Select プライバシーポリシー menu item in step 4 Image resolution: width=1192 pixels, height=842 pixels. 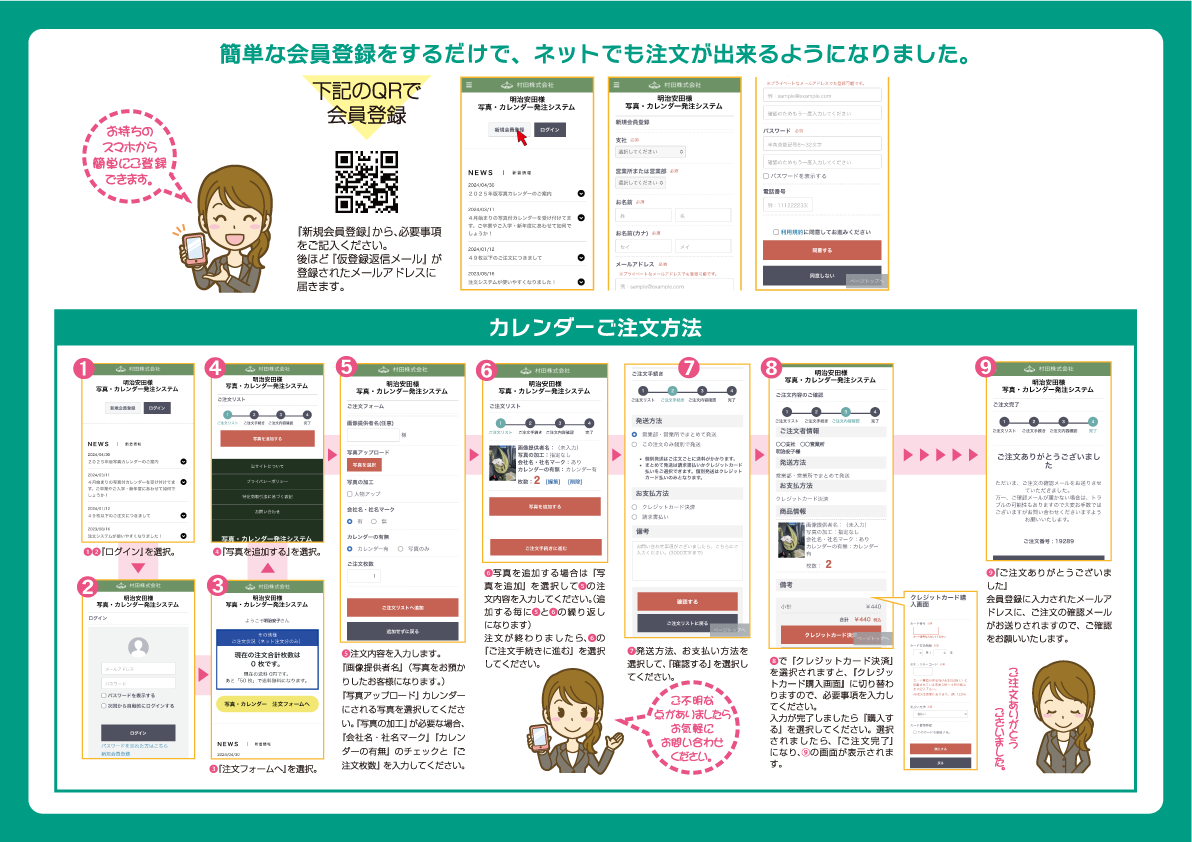(266, 480)
